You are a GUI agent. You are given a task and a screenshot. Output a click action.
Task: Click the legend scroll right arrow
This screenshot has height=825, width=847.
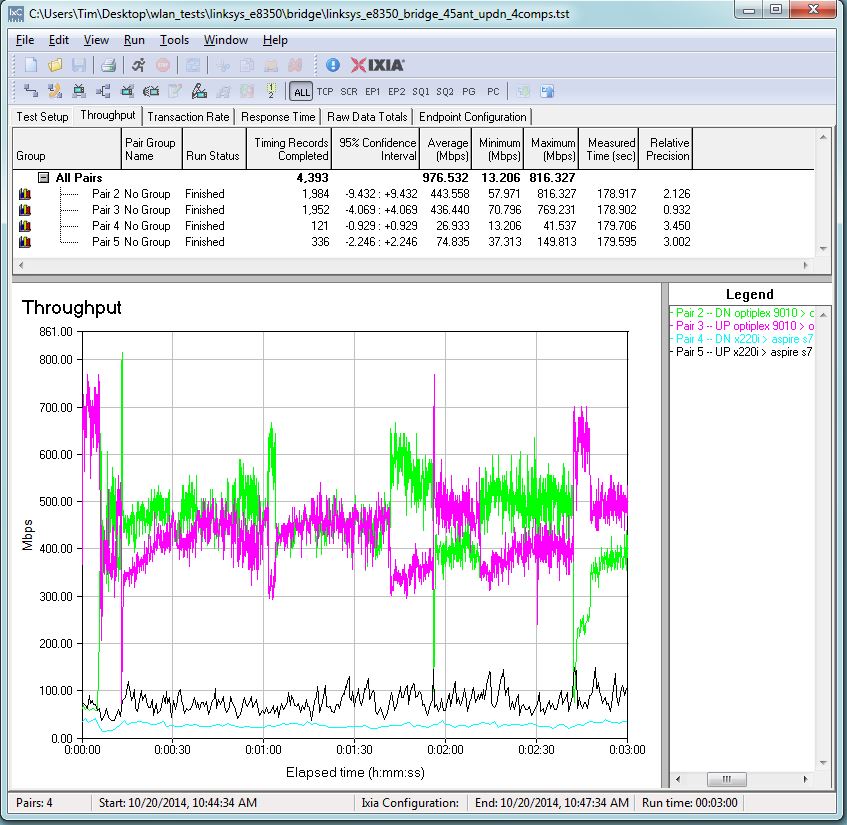pyautogui.click(x=806, y=779)
